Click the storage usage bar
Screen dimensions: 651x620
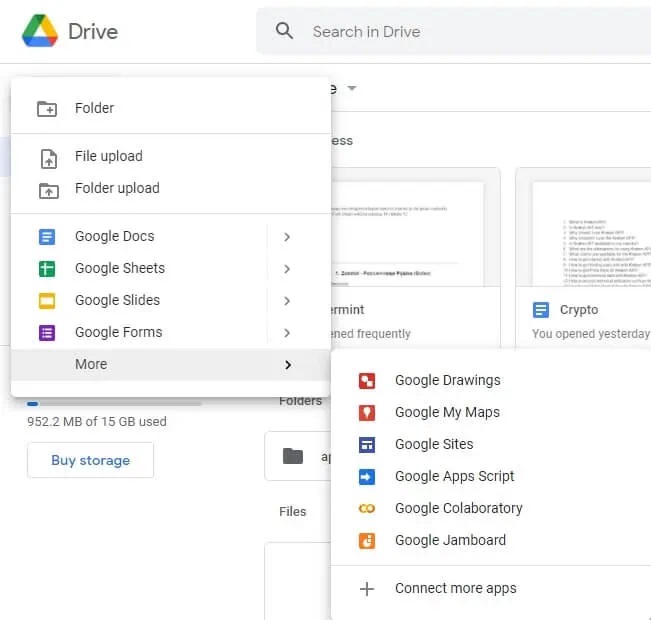[x=114, y=403]
